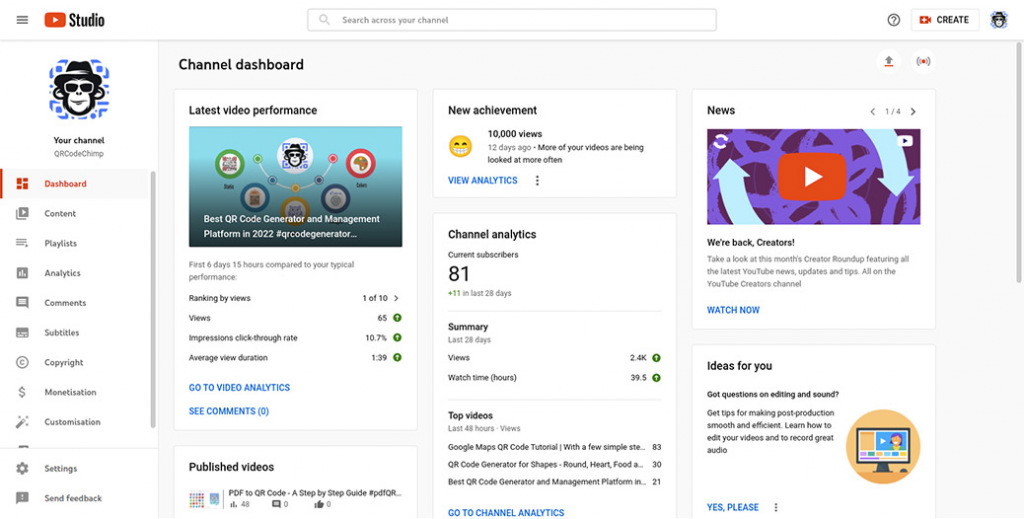Click the Watch time green up-arrow indicator
The width and height of the screenshot is (1024, 519).
coord(656,377)
